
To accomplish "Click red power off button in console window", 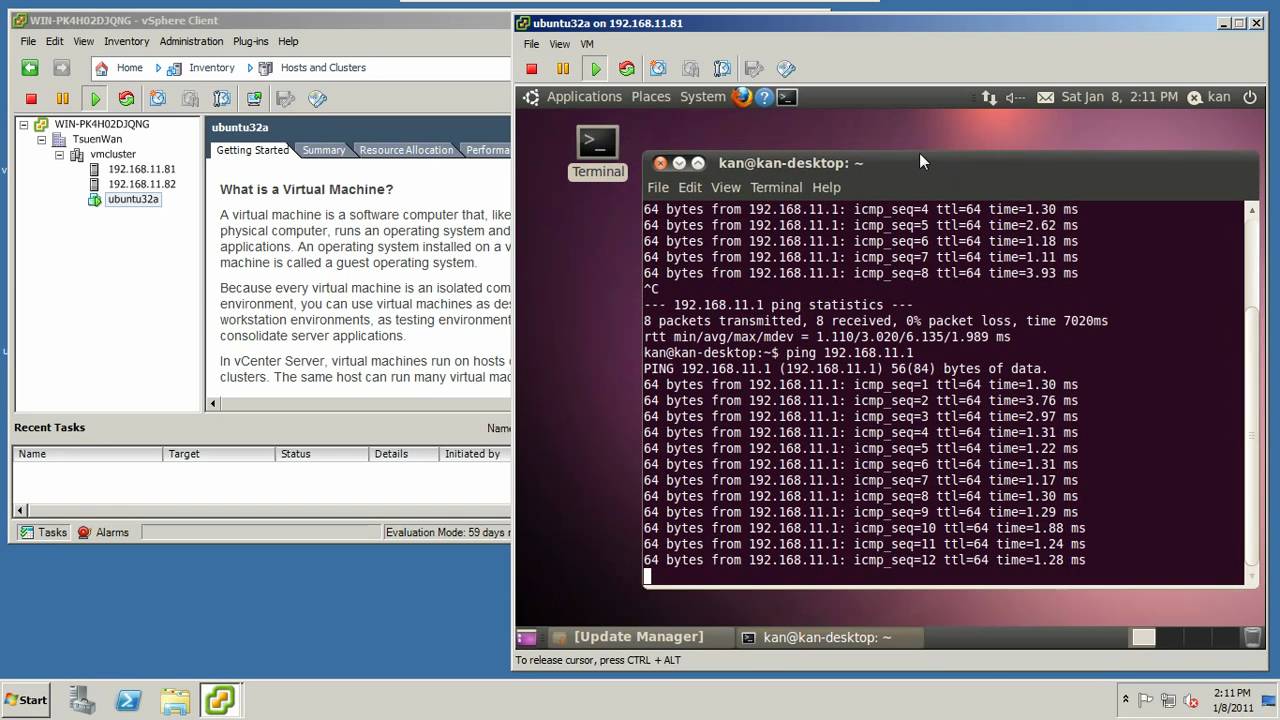I will pos(532,69).
